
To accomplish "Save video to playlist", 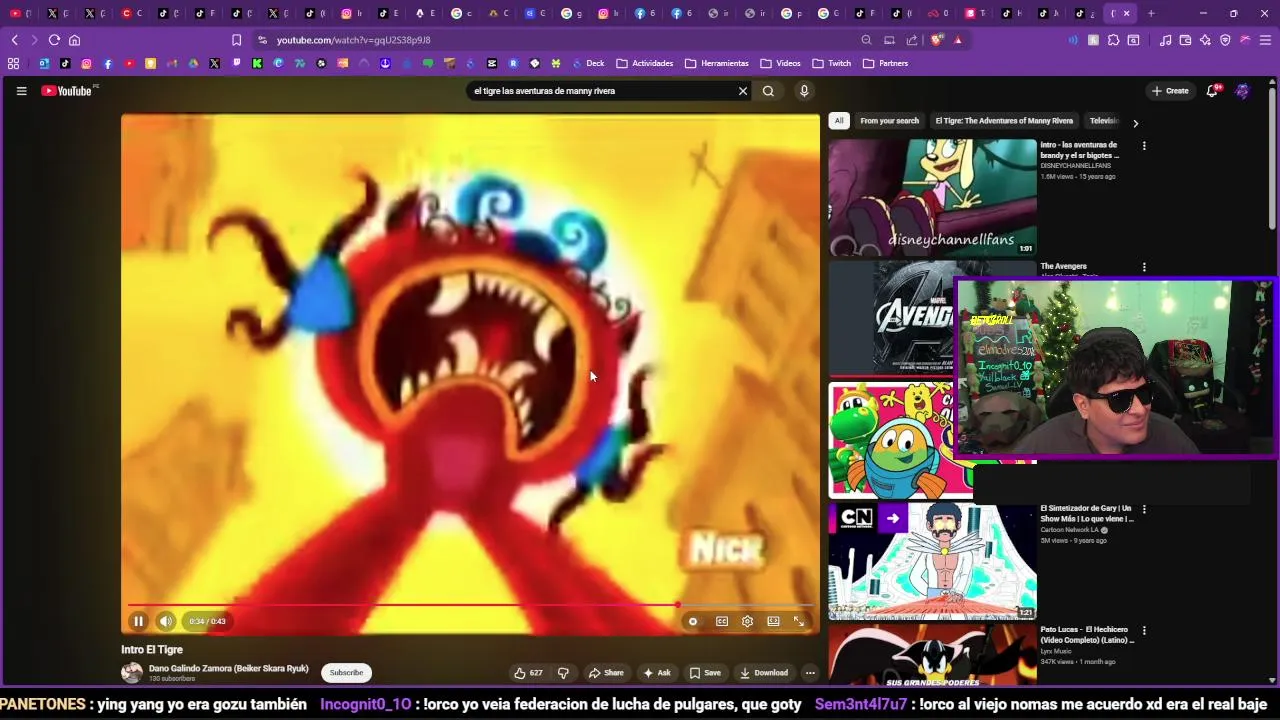I will tap(705, 673).
